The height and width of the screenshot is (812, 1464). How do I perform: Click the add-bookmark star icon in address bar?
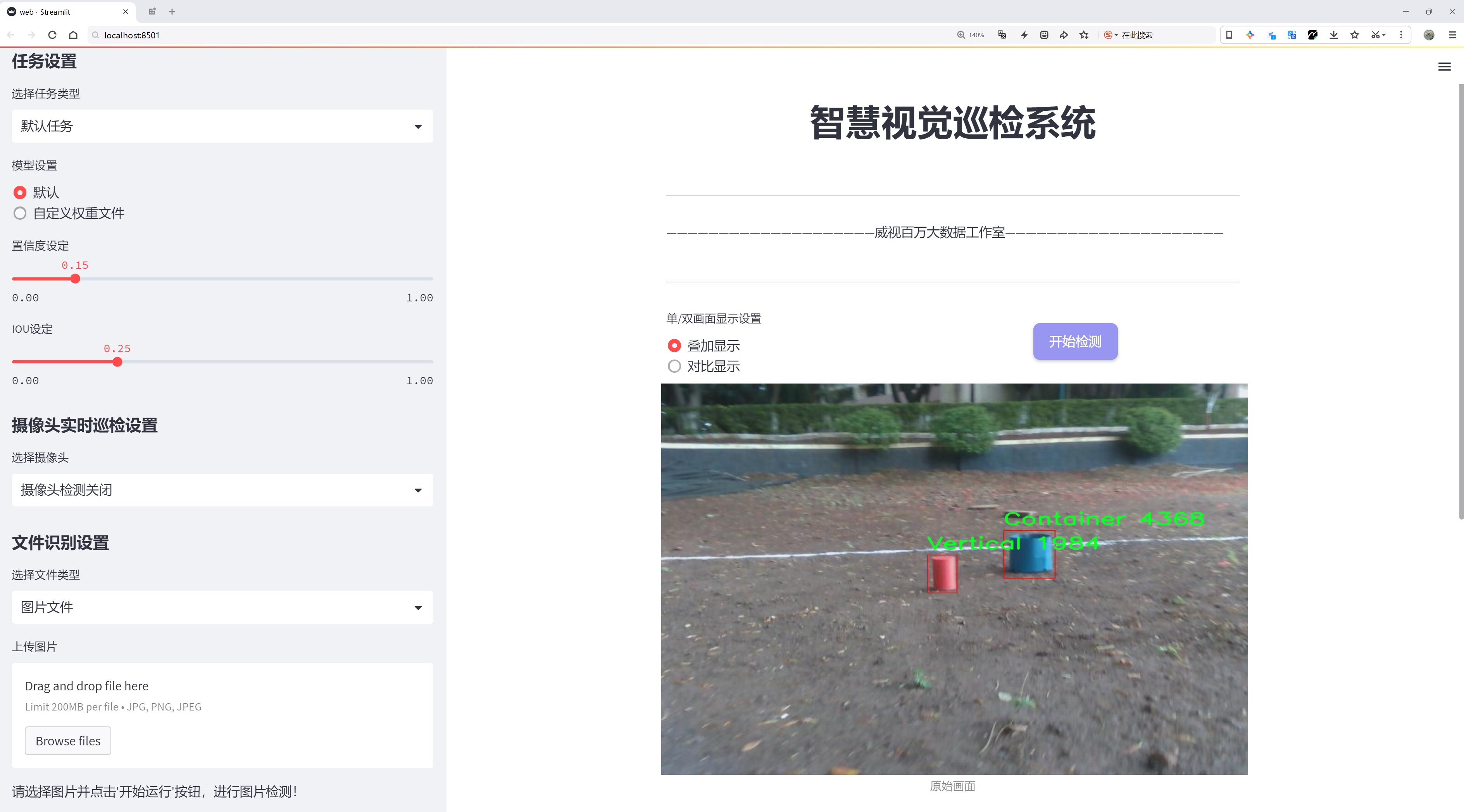(1085, 35)
